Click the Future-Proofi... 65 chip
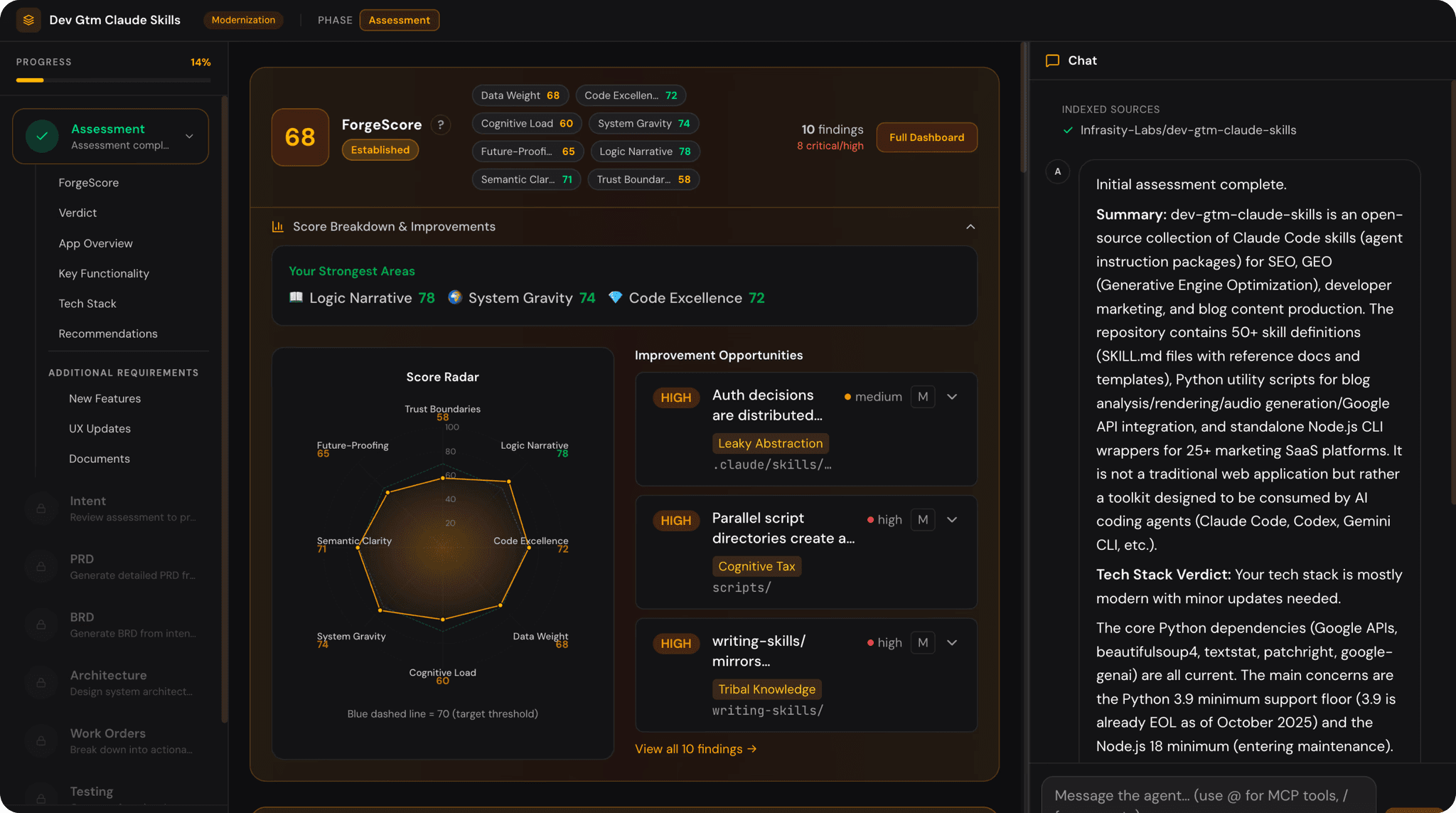The width and height of the screenshot is (1456, 813). 528,152
